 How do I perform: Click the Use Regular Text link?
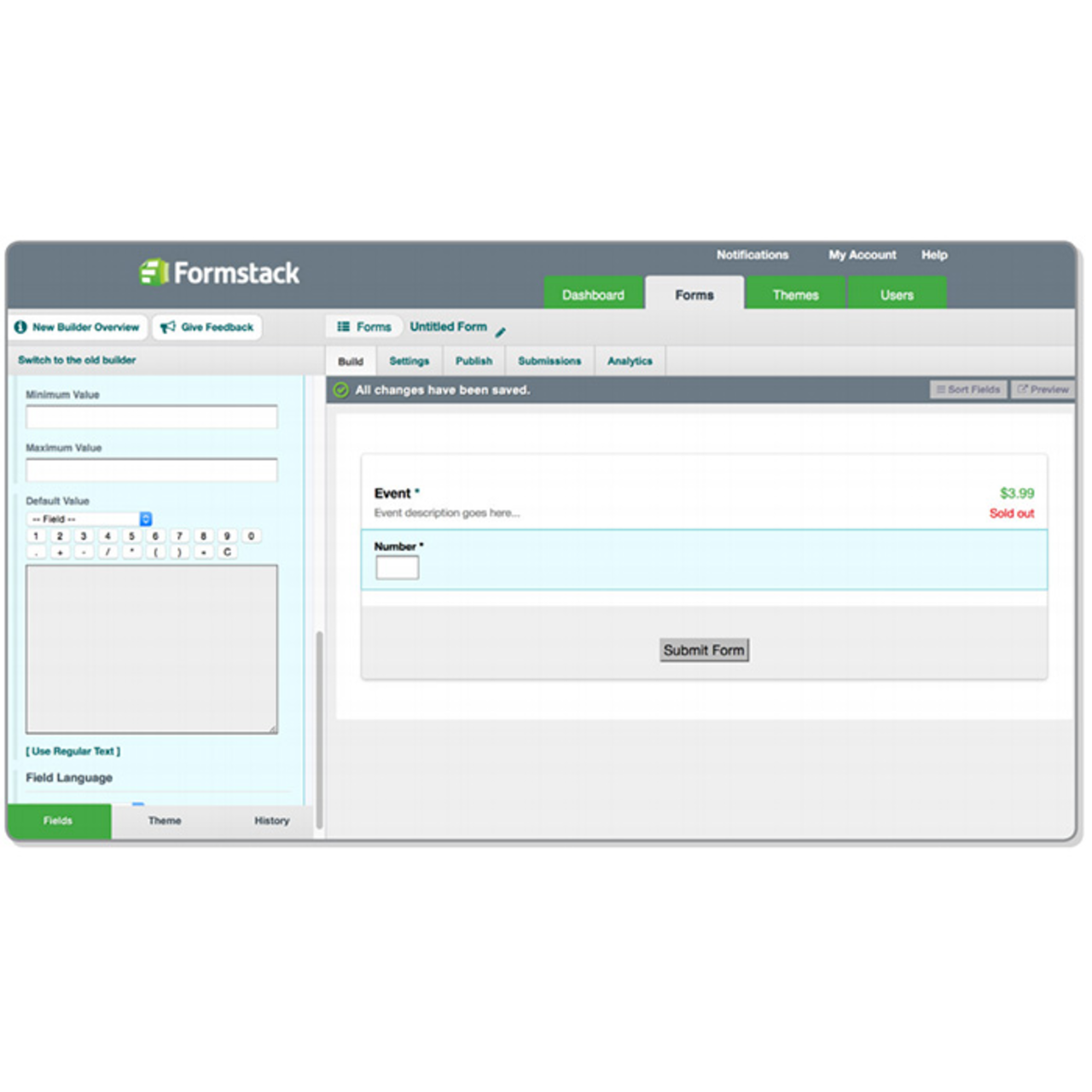pyautogui.click(x=73, y=752)
